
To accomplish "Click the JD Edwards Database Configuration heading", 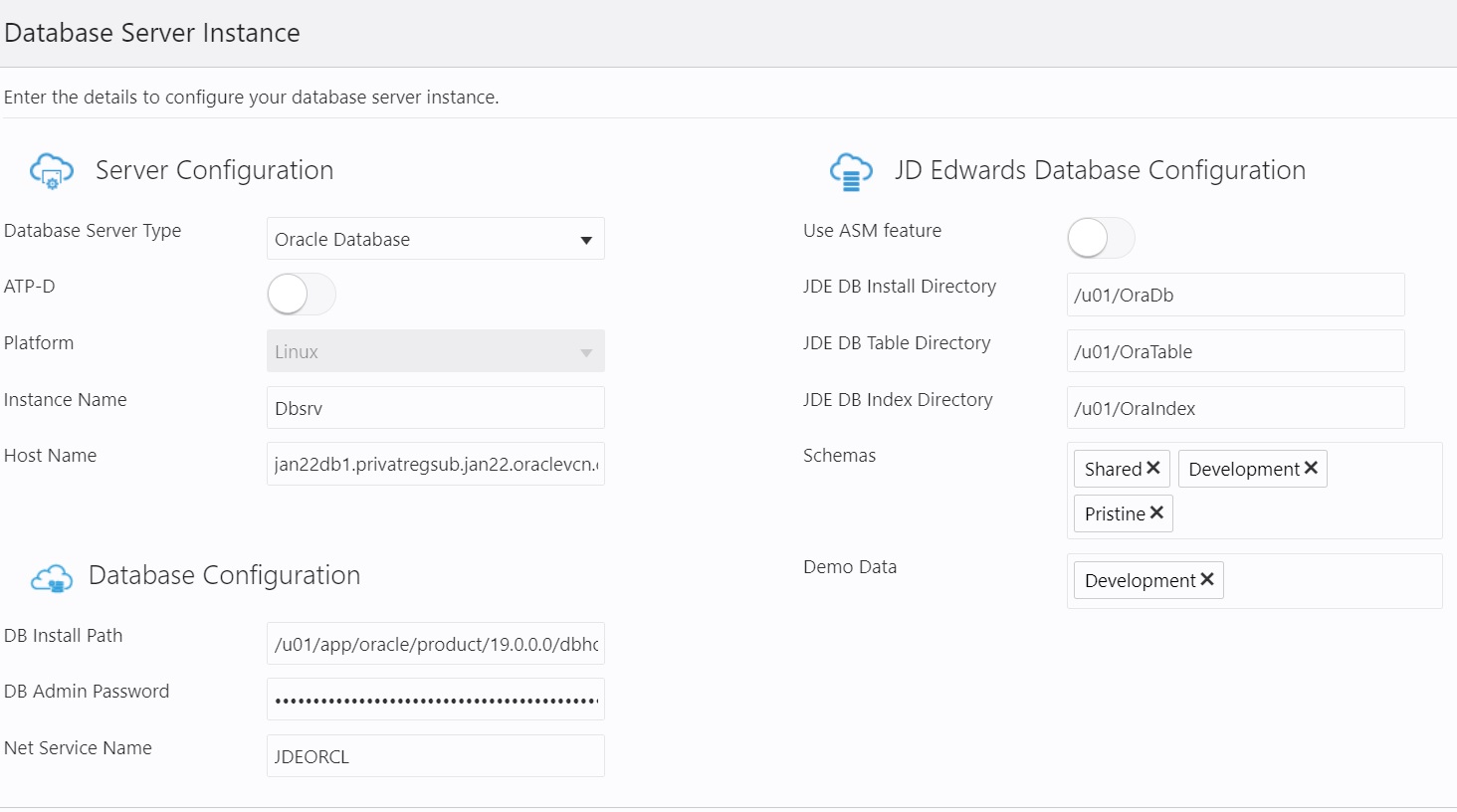I will [1099, 170].
